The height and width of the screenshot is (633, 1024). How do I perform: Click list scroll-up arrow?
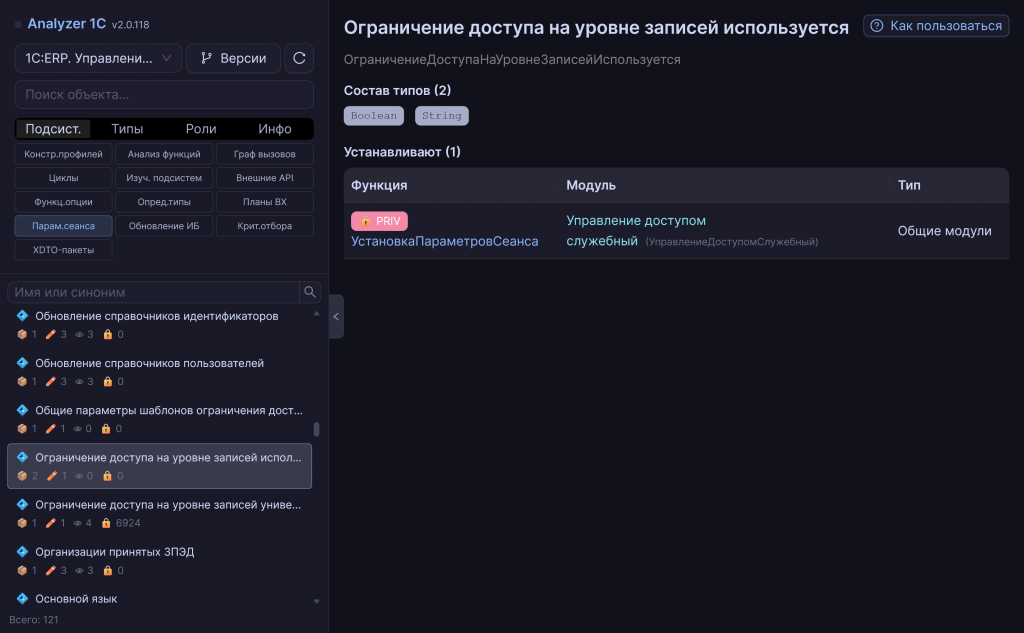tap(316, 314)
